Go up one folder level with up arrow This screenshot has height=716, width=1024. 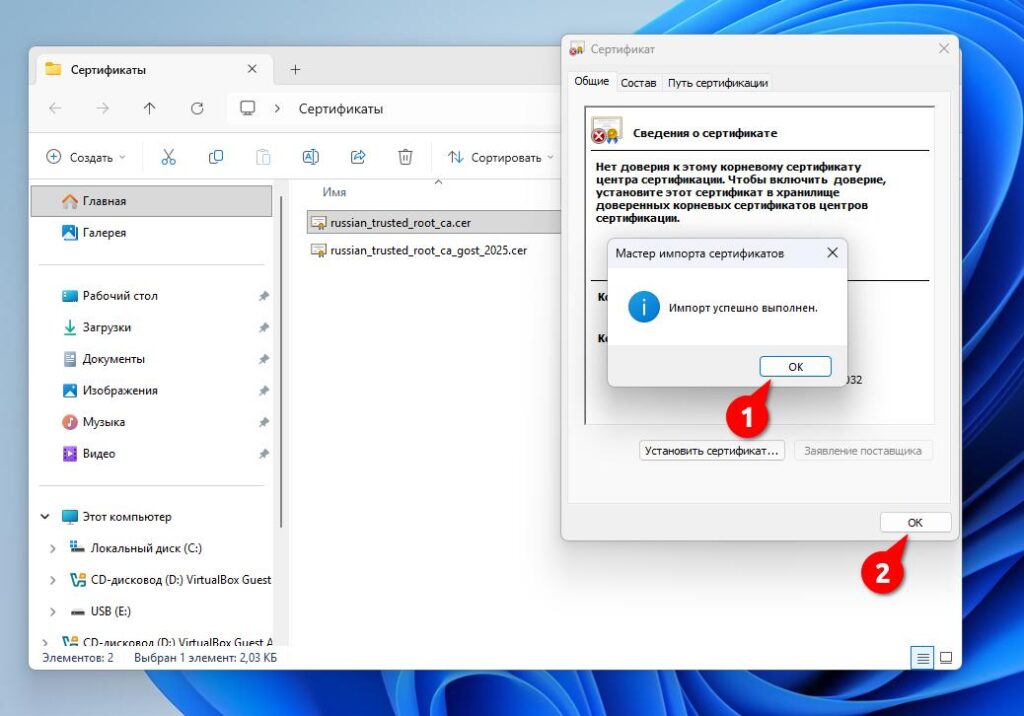(150, 108)
